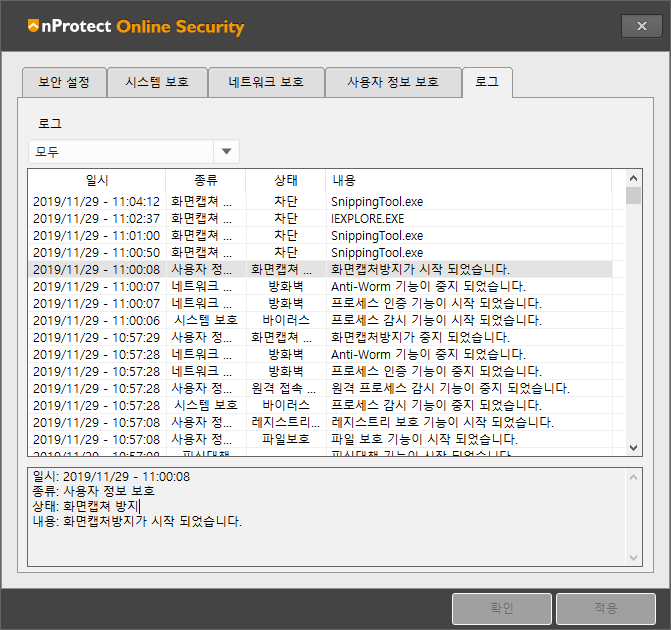The image size is (671, 630).
Task: Sort log by 종류 column header
Action: pyautogui.click(x=205, y=180)
